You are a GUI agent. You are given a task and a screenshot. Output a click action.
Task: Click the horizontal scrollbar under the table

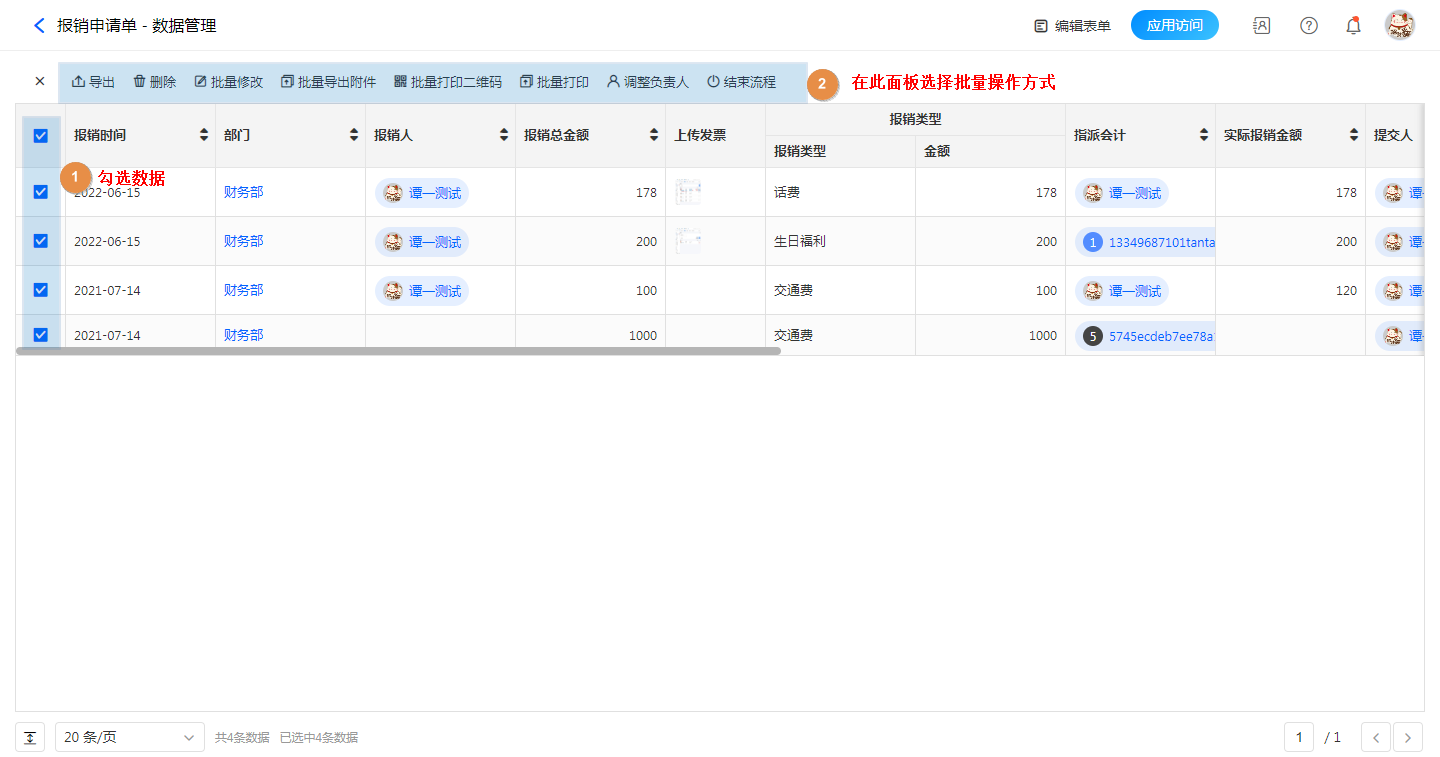398,351
